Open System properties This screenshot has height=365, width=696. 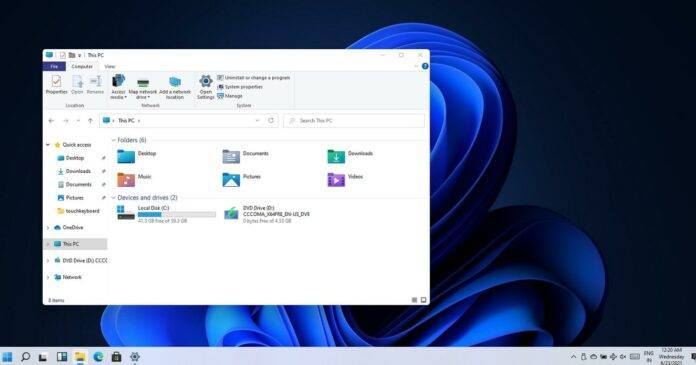(240, 87)
